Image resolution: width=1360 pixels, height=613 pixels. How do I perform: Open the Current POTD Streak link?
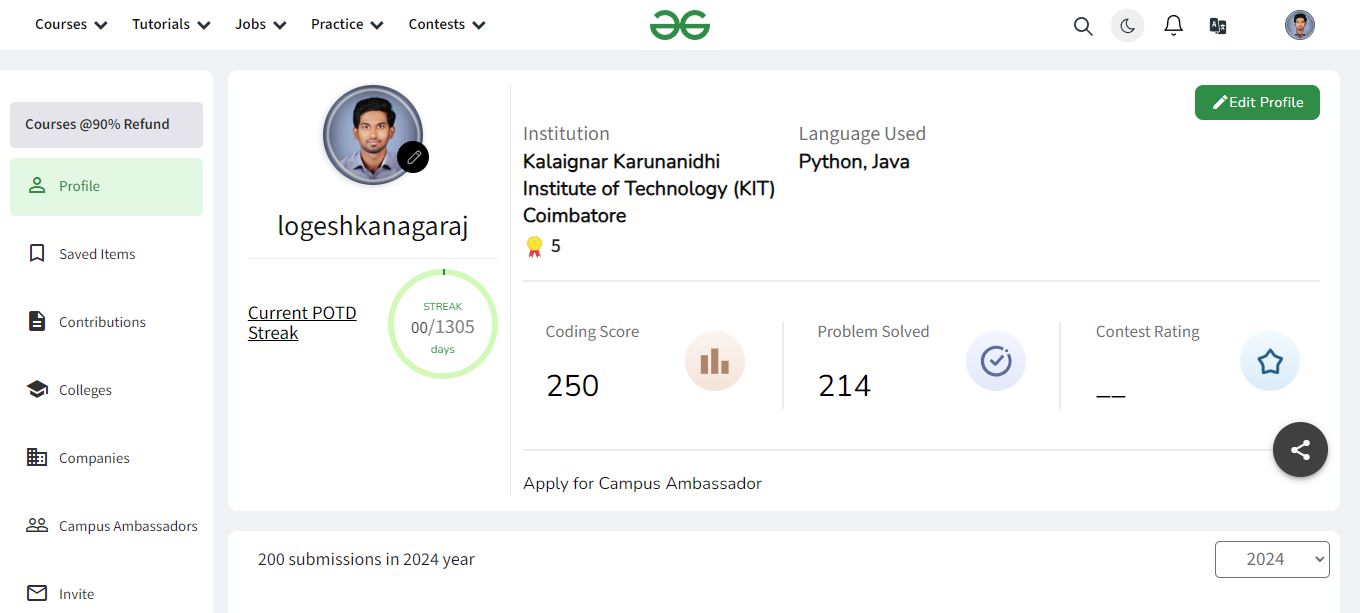point(302,323)
